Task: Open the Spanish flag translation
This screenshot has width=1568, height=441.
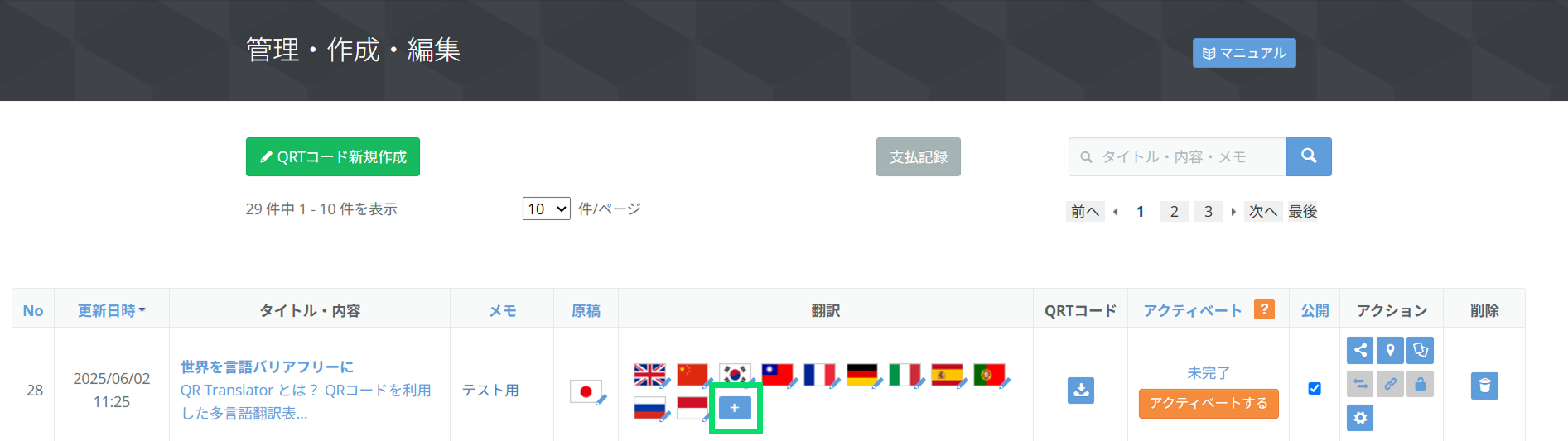Action: (x=948, y=375)
